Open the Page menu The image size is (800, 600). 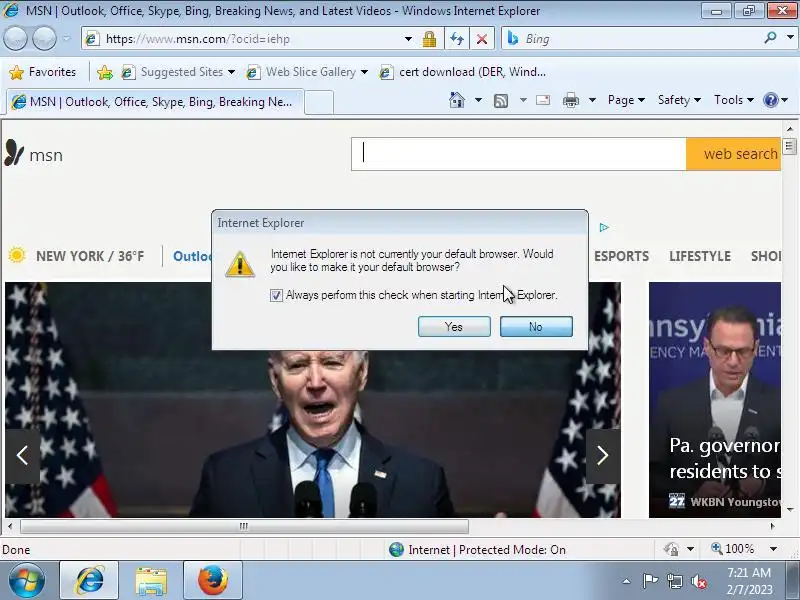click(x=627, y=100)
